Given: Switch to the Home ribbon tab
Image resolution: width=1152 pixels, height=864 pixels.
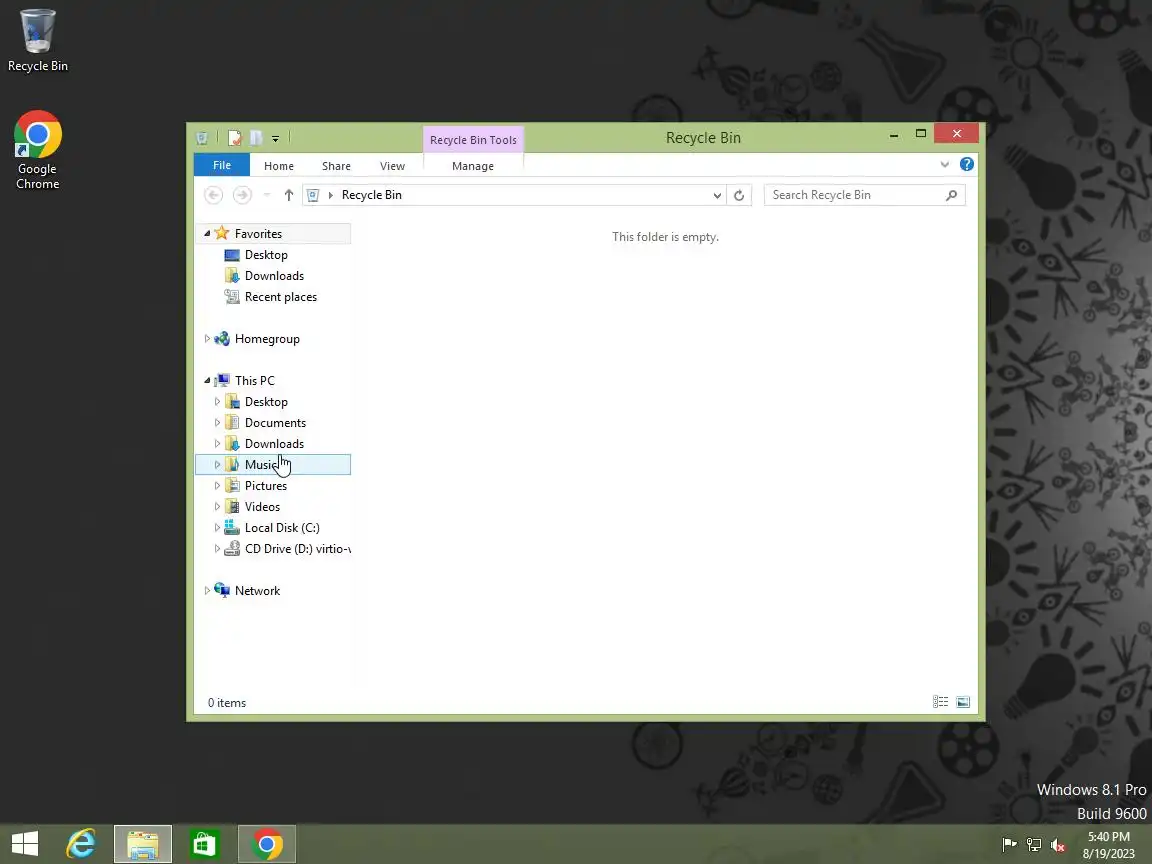Looking at the screenshot, I should point(278,166).
